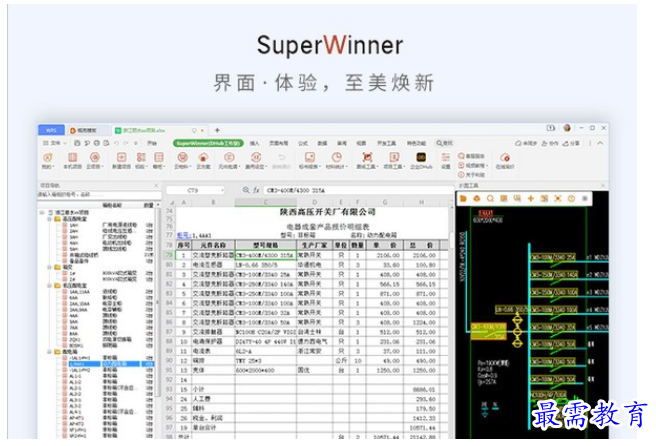This screenshot has width=656, height=446.
Task: Click 客服服务 customer service link
Action: click(x=472, y=156)
